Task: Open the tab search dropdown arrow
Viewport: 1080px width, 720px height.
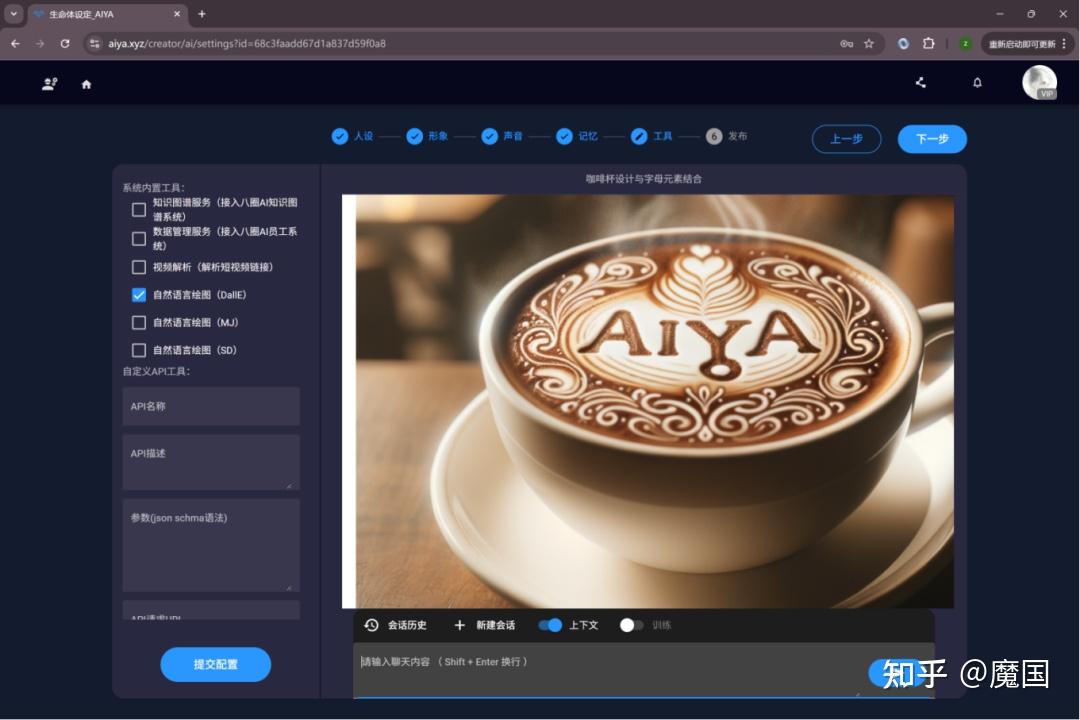Action: (13, 14)
